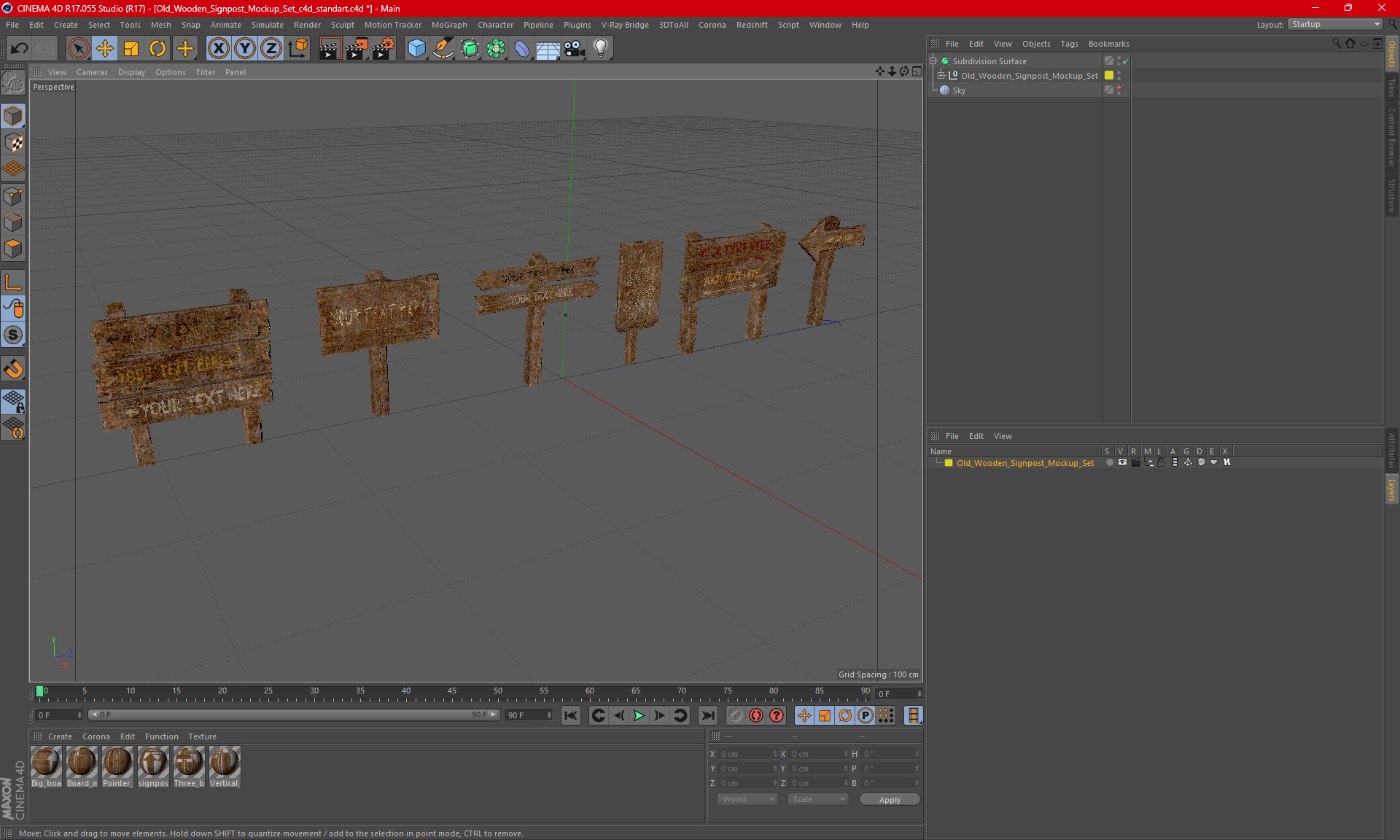
Task: Open the Layout Startup dropdown
Action: pos(1336,24)
